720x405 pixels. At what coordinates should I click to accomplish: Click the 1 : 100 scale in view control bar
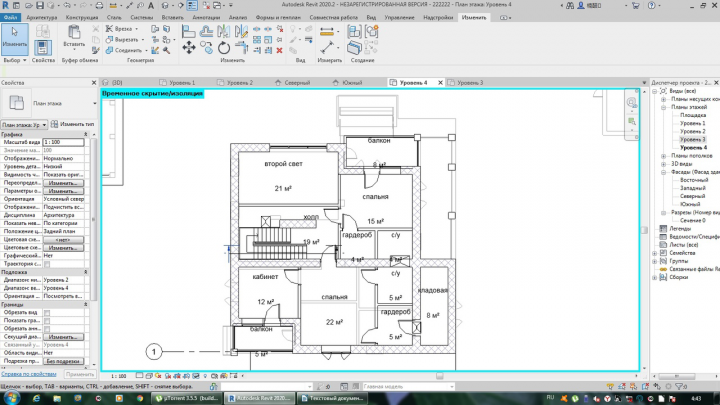119,376
